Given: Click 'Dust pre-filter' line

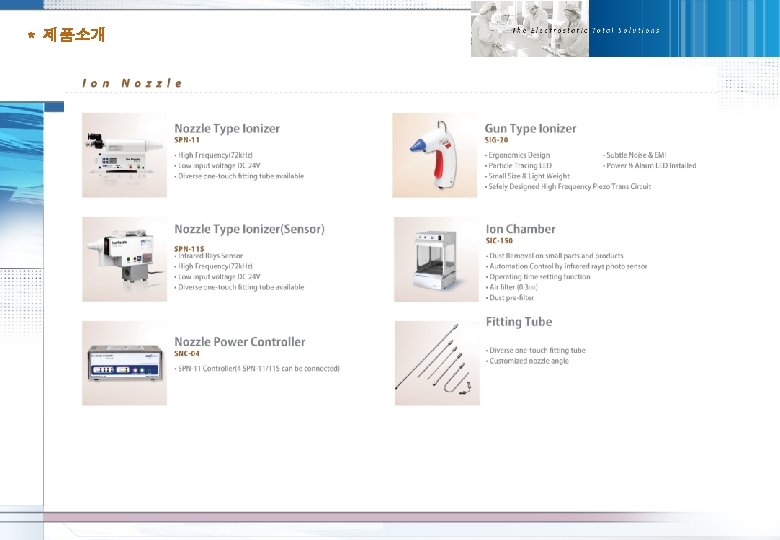Looking at the screenshot, I should (510, 298).
